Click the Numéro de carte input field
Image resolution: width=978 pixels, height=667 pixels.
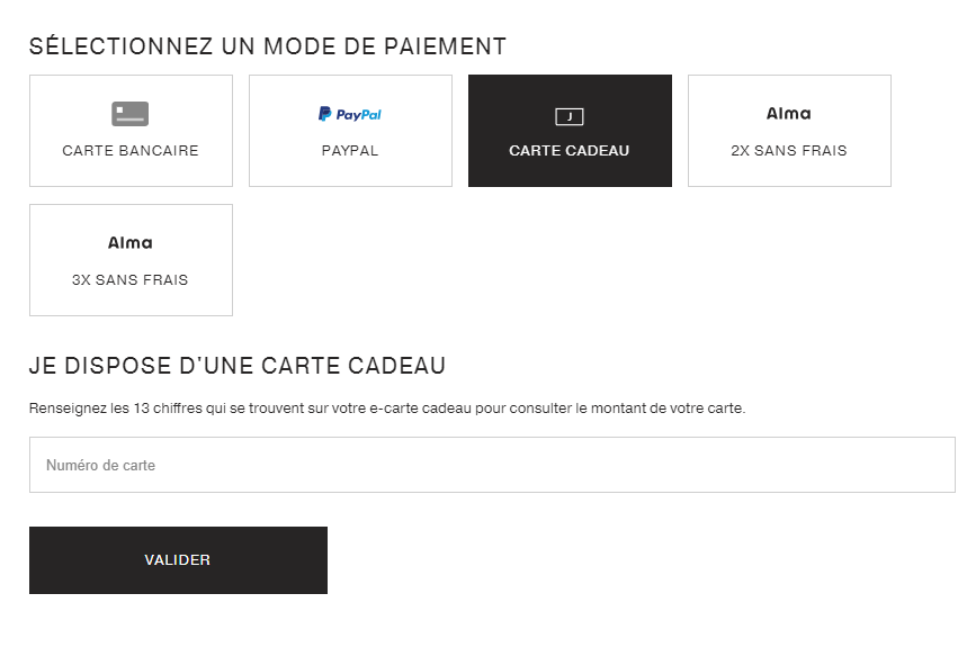tap(488, 464)
